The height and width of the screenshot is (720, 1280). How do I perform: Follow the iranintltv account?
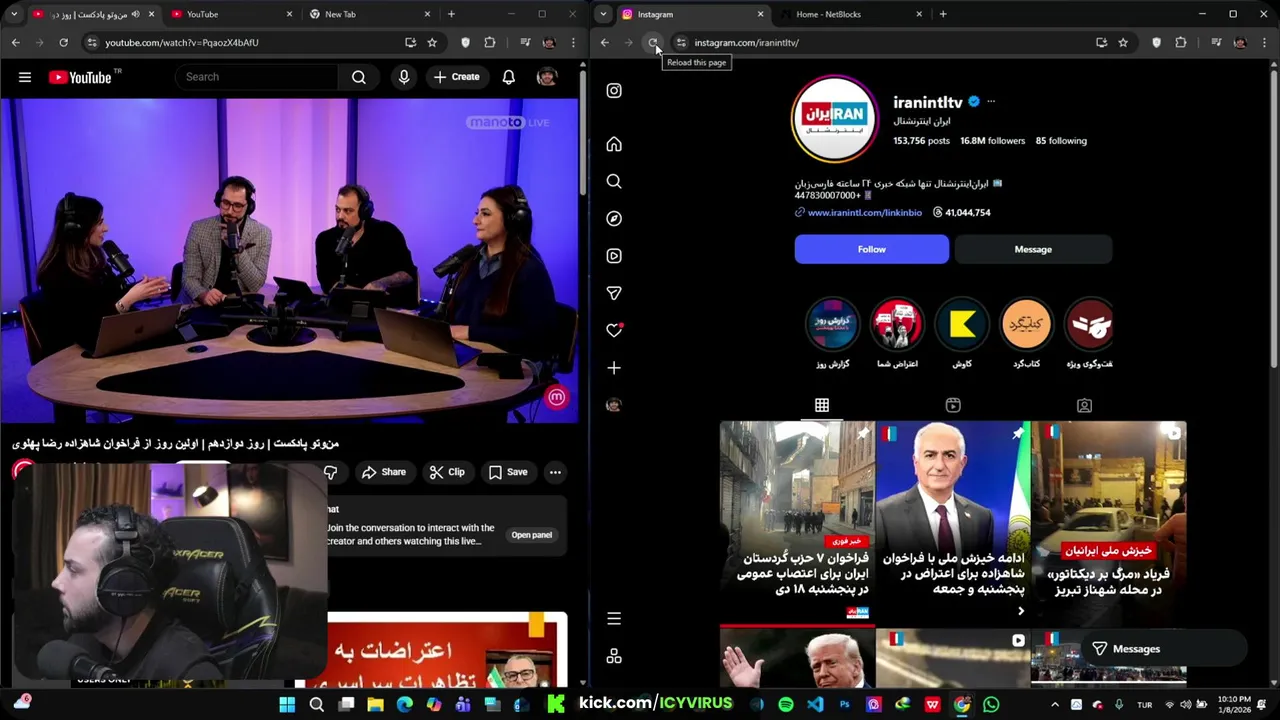pos(871,249)
